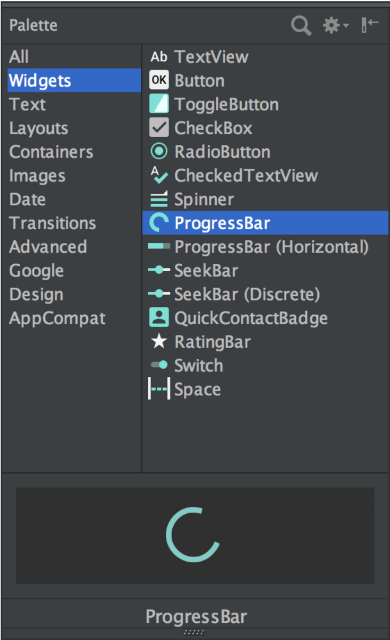Pick the CheckBox widget entry

point(200,128)
